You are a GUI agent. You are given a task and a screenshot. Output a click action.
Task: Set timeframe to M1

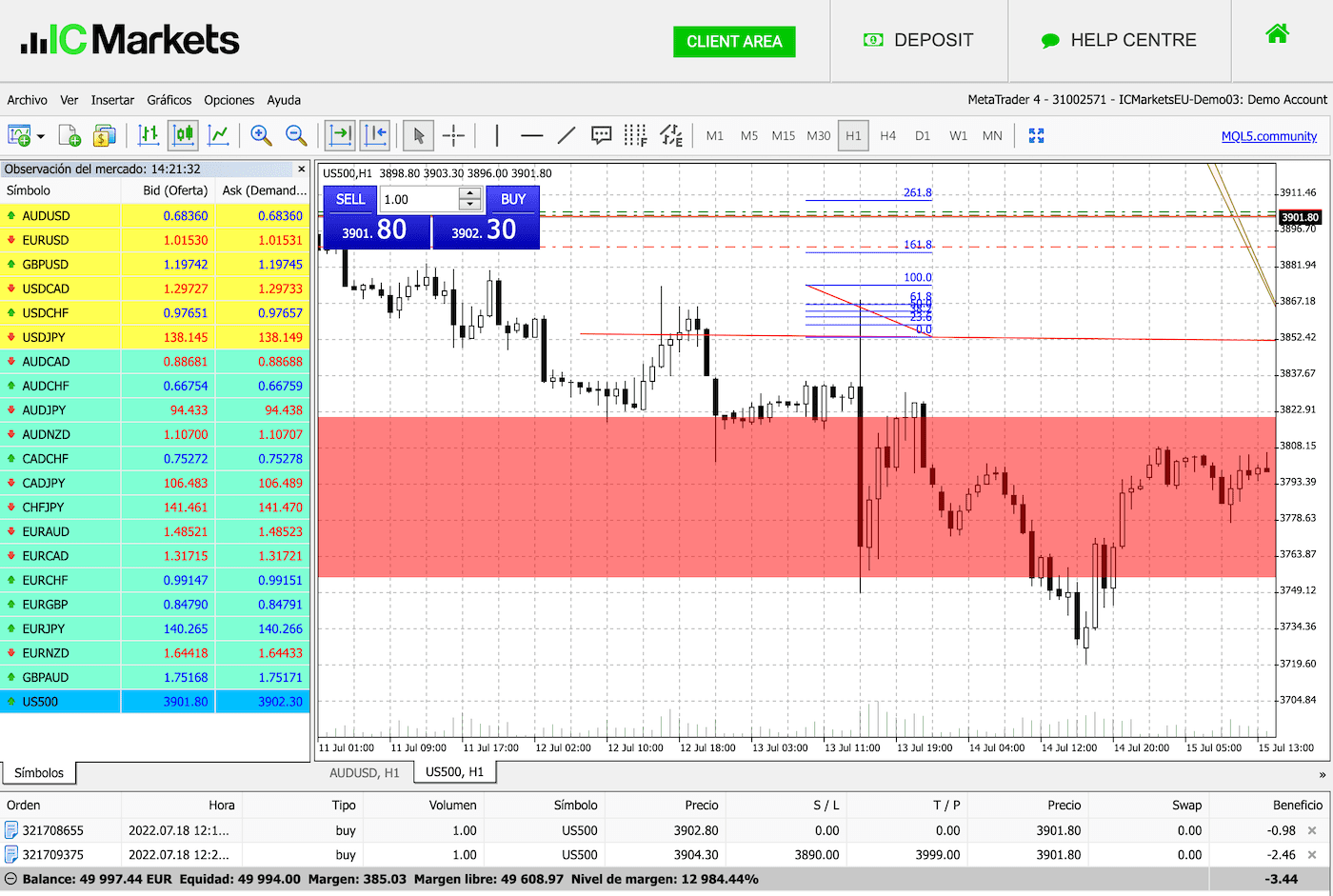[715, 136]
